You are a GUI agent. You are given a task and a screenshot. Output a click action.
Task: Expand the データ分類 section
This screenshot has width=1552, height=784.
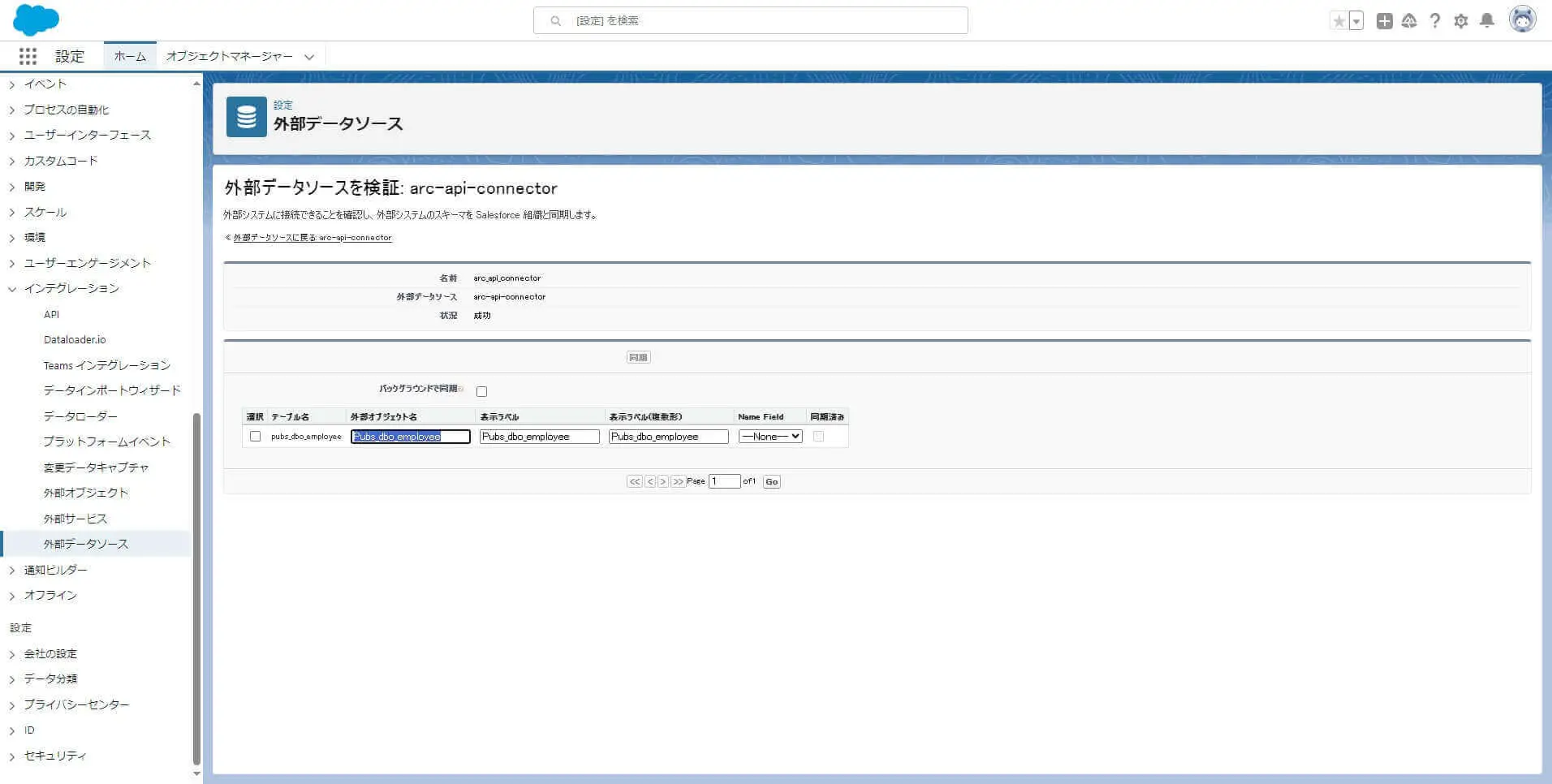pyautogui.click(x=12, y=679)
